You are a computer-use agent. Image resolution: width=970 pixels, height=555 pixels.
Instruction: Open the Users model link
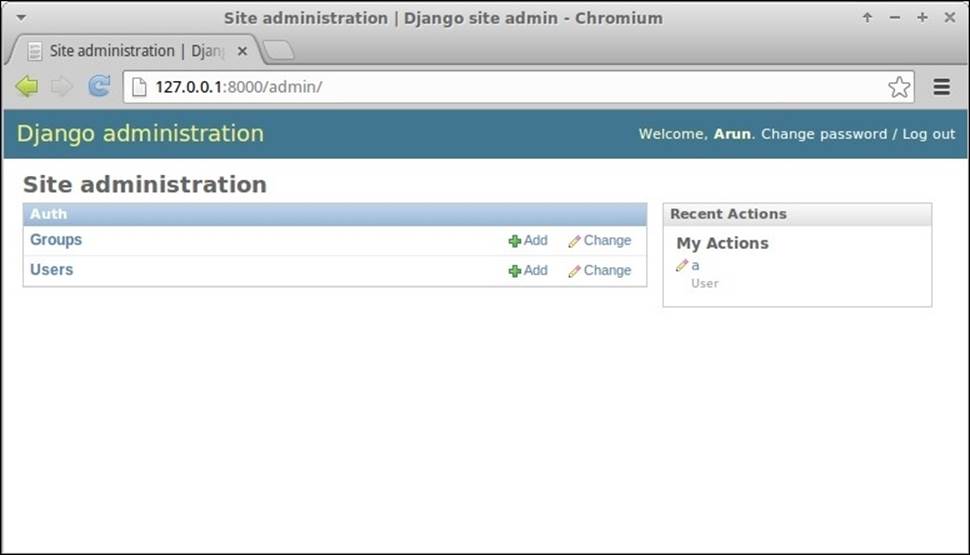click(51, 270)
